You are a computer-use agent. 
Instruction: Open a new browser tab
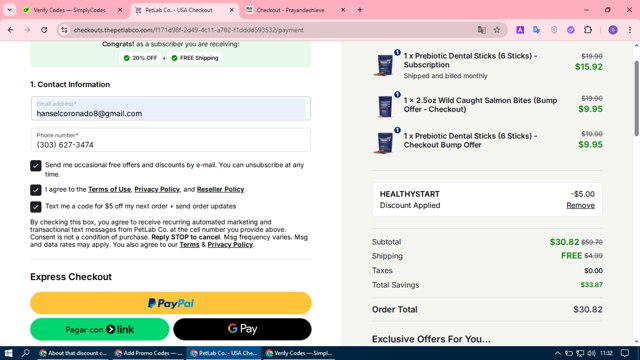tap(360, 10)
